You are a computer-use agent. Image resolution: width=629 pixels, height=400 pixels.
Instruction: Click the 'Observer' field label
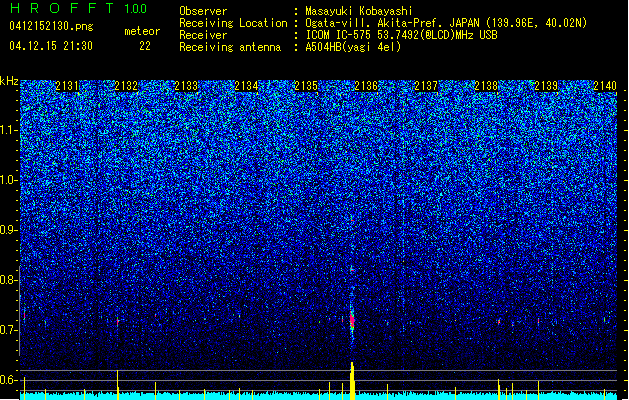pyautogui.click(x=203, y=11)
